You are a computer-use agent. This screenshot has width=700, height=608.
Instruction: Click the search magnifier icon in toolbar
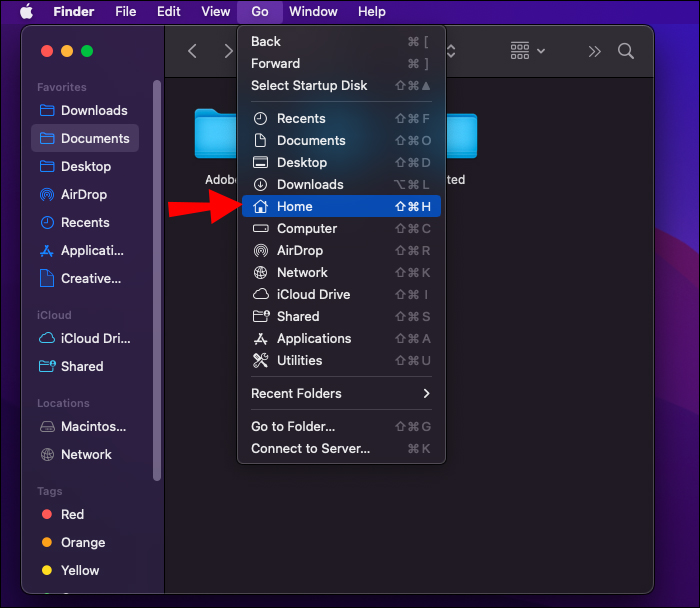626,51
